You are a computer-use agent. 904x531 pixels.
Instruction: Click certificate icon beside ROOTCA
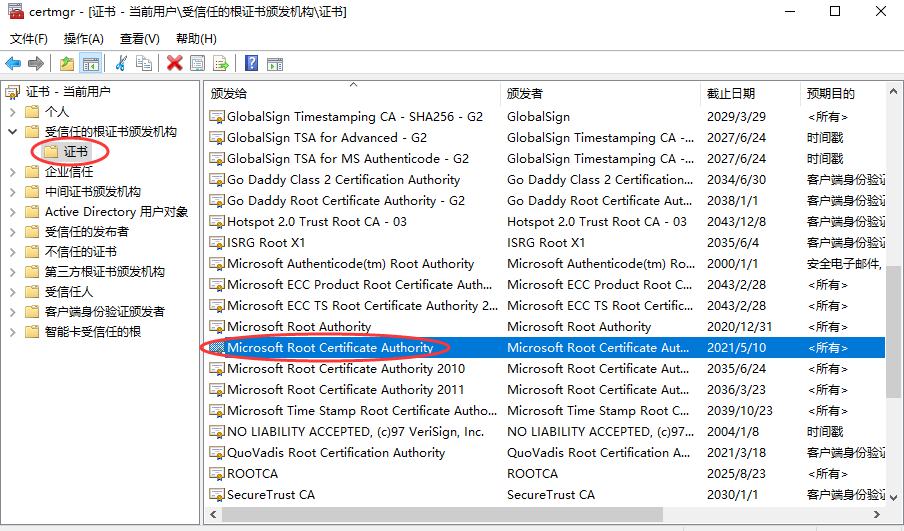pos(217,474)
